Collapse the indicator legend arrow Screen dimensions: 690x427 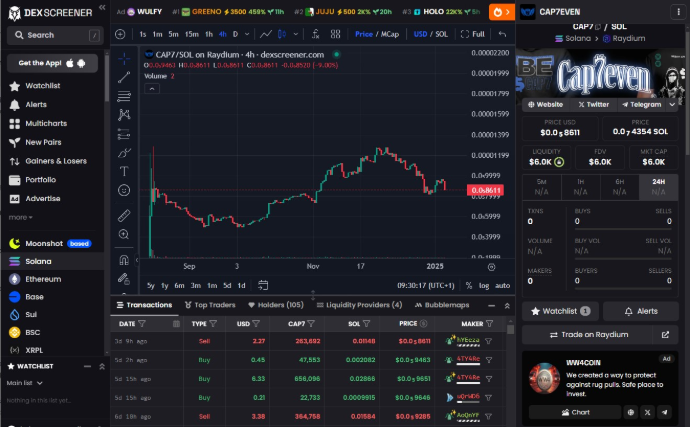point(152,89)
